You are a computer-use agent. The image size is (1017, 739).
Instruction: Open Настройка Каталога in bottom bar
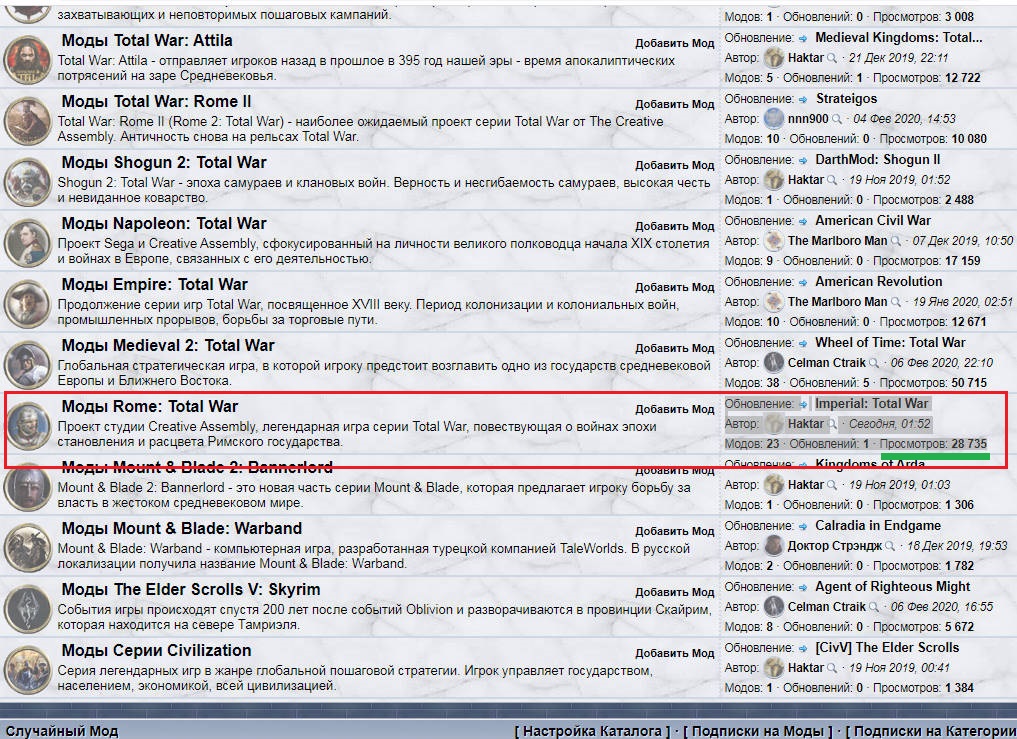pos(592,731)
